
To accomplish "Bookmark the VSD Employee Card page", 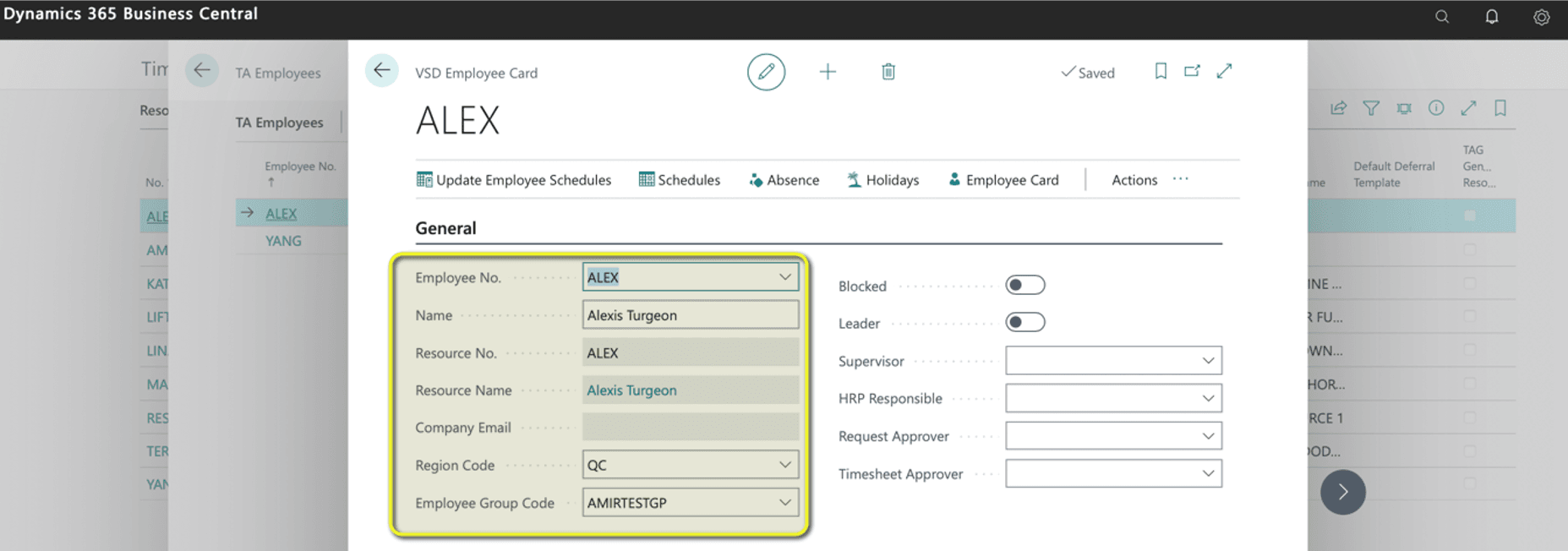I will [x=1161, y=72].
